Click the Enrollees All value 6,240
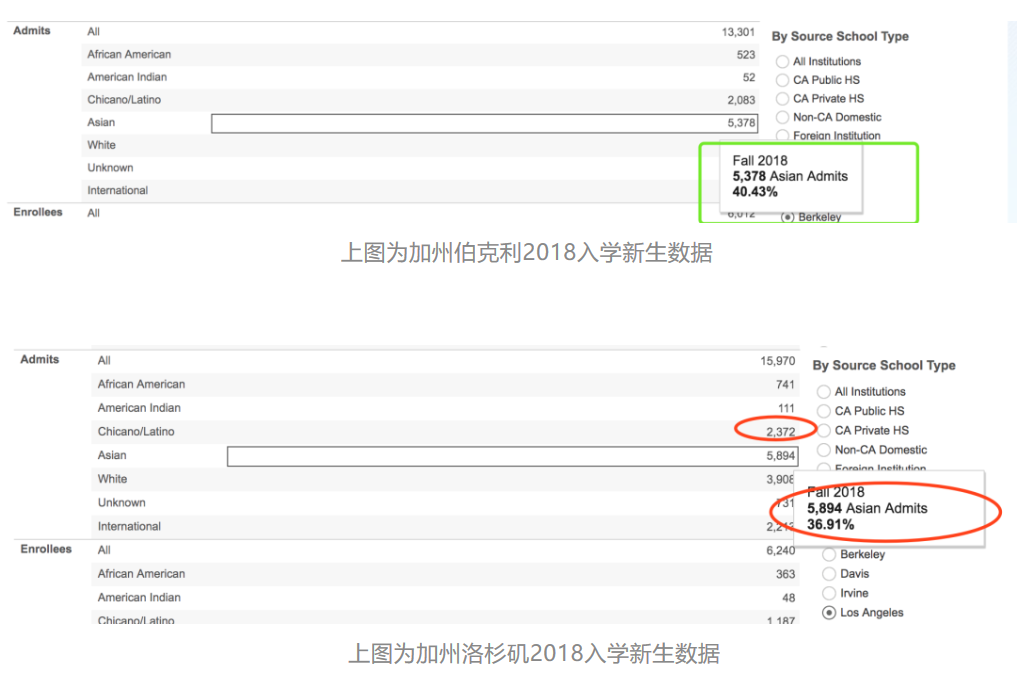1026x675 pixels. 780,550
